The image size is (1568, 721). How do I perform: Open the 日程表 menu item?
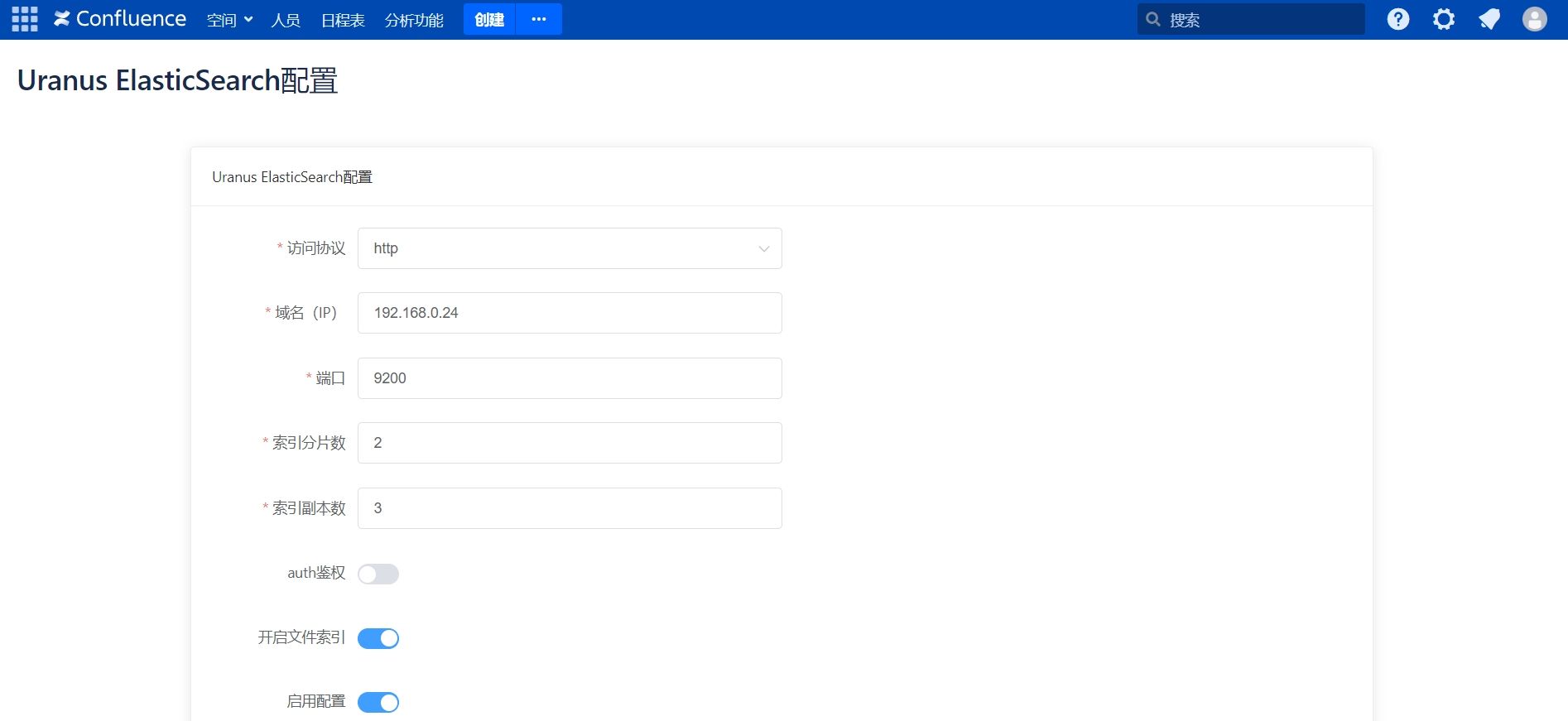[343, 20]
